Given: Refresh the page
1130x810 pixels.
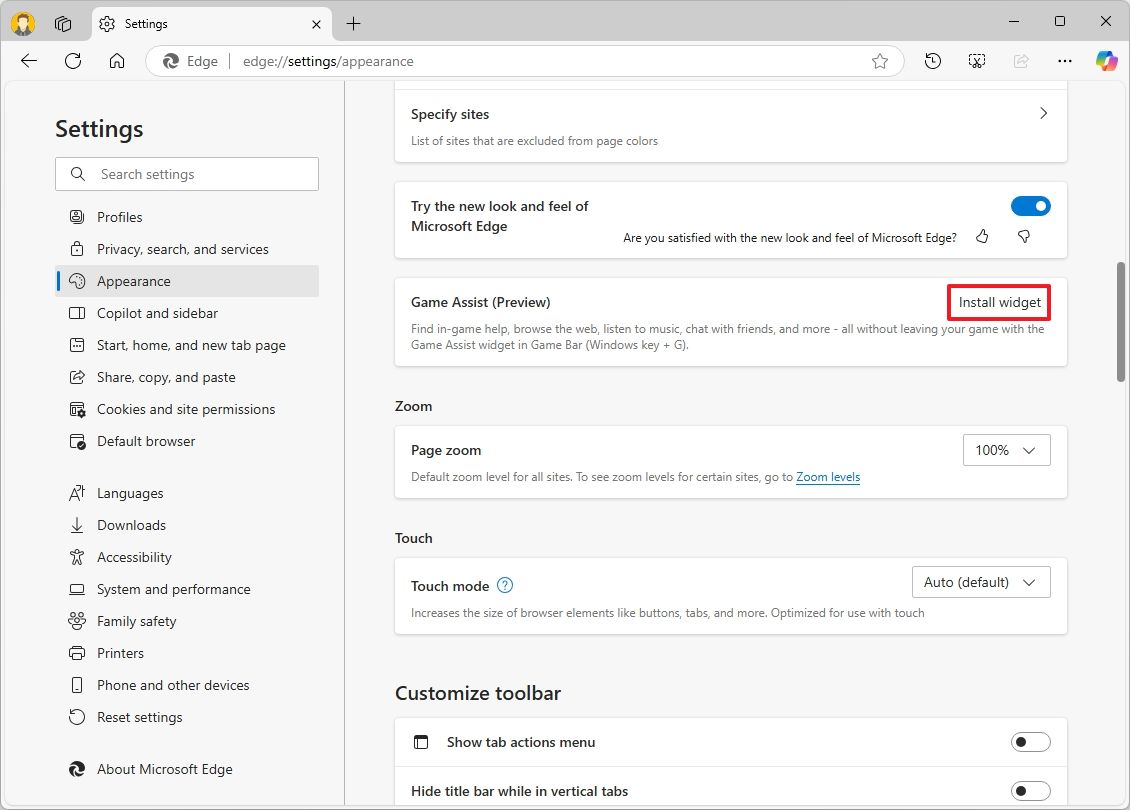Looking at the screenshot, I should 73,61.
